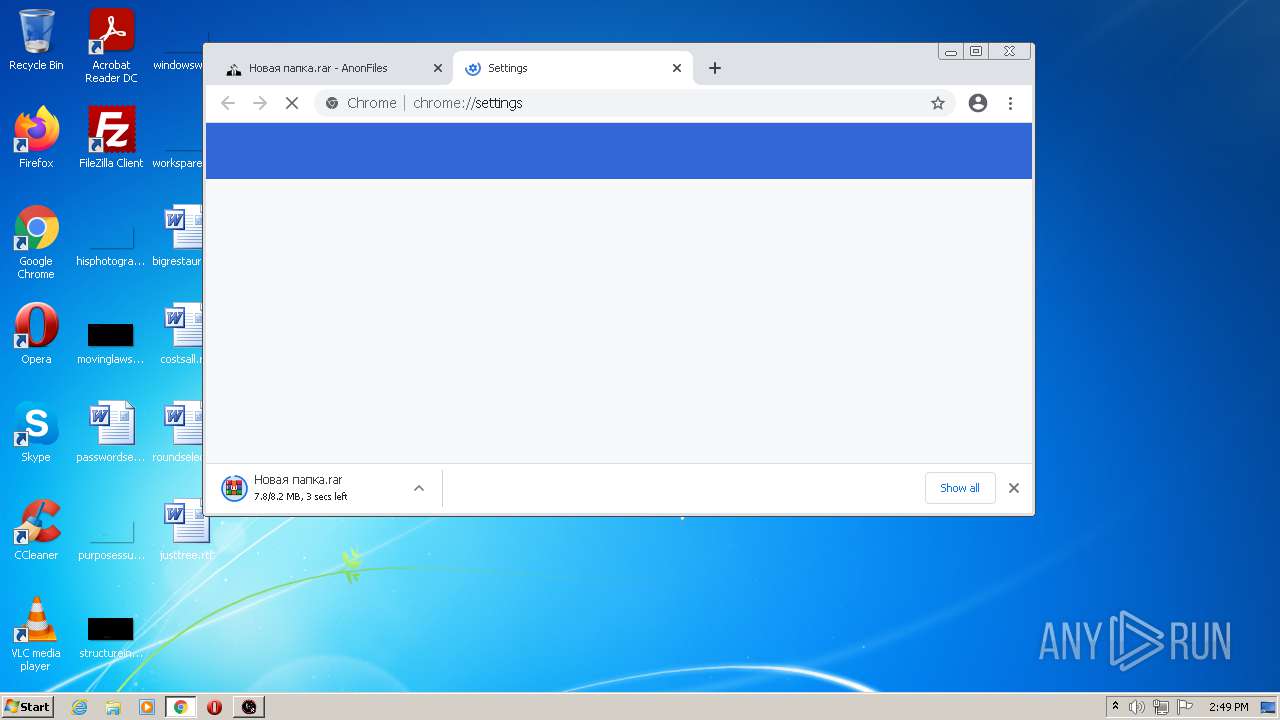Click the volume icon in system tray
Image resolution: width=1280 pixels, height=720 pixels.
(1137, 707)
